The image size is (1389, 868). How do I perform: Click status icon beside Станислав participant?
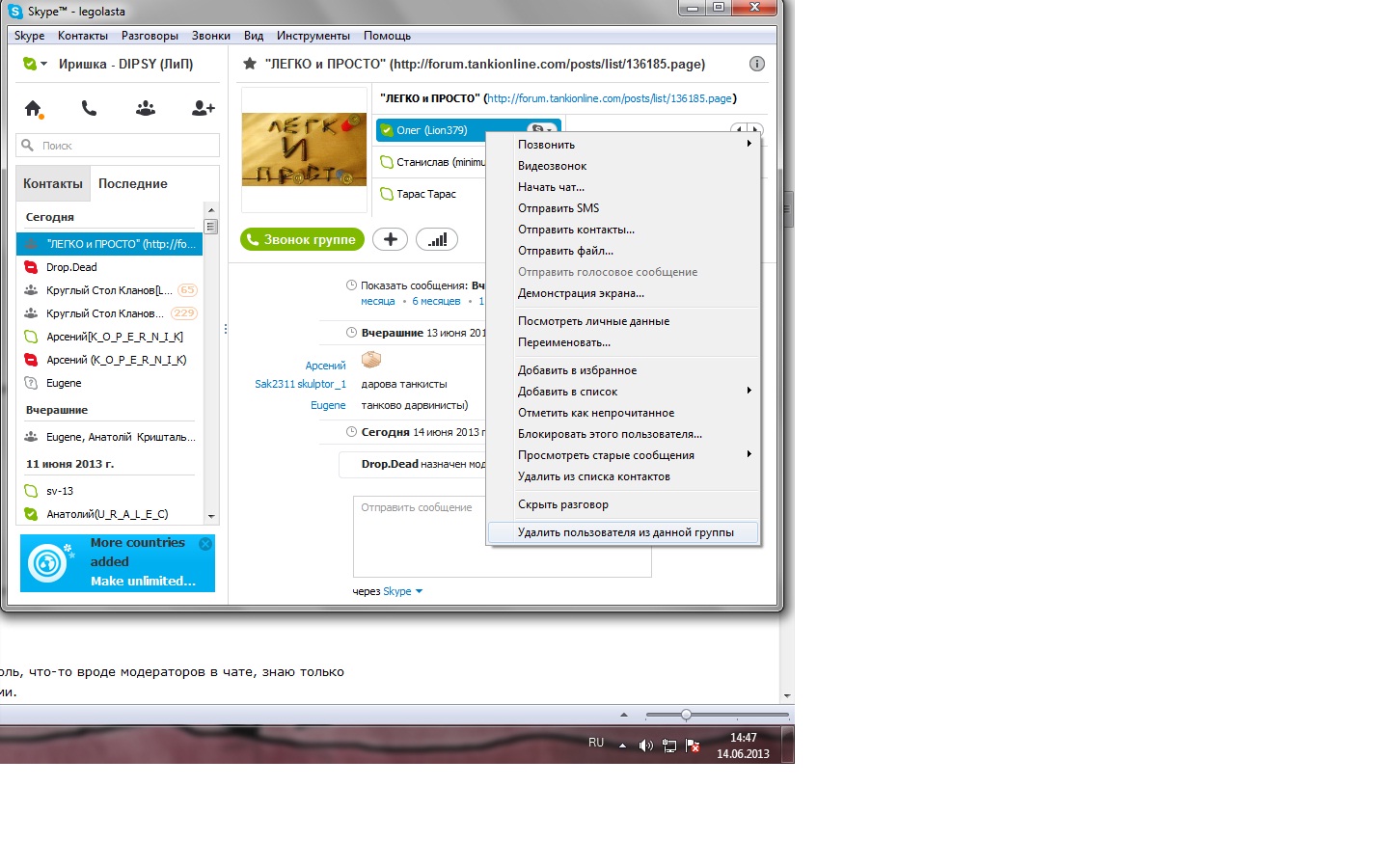[387, 162]
